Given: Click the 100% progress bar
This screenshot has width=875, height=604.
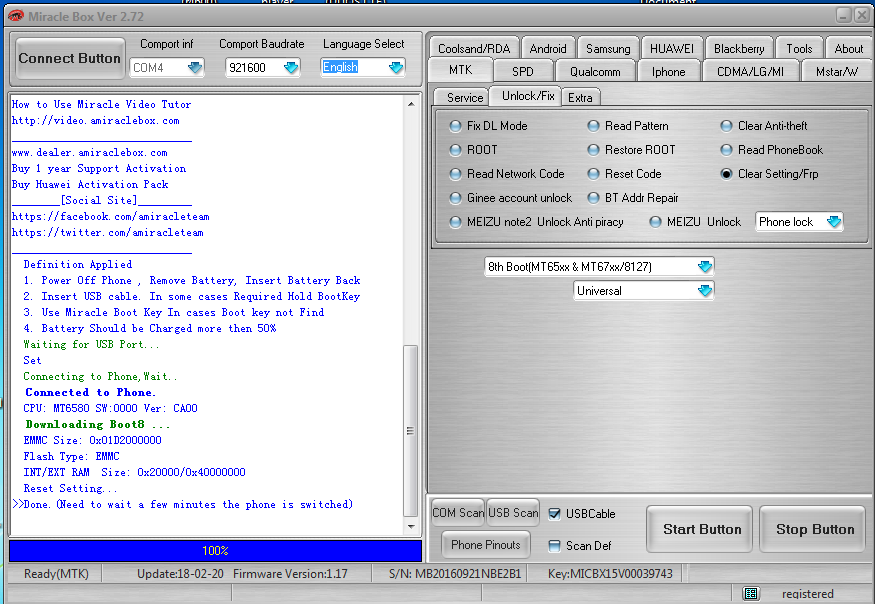Looking at the screenshot, I should coord(215,550).
